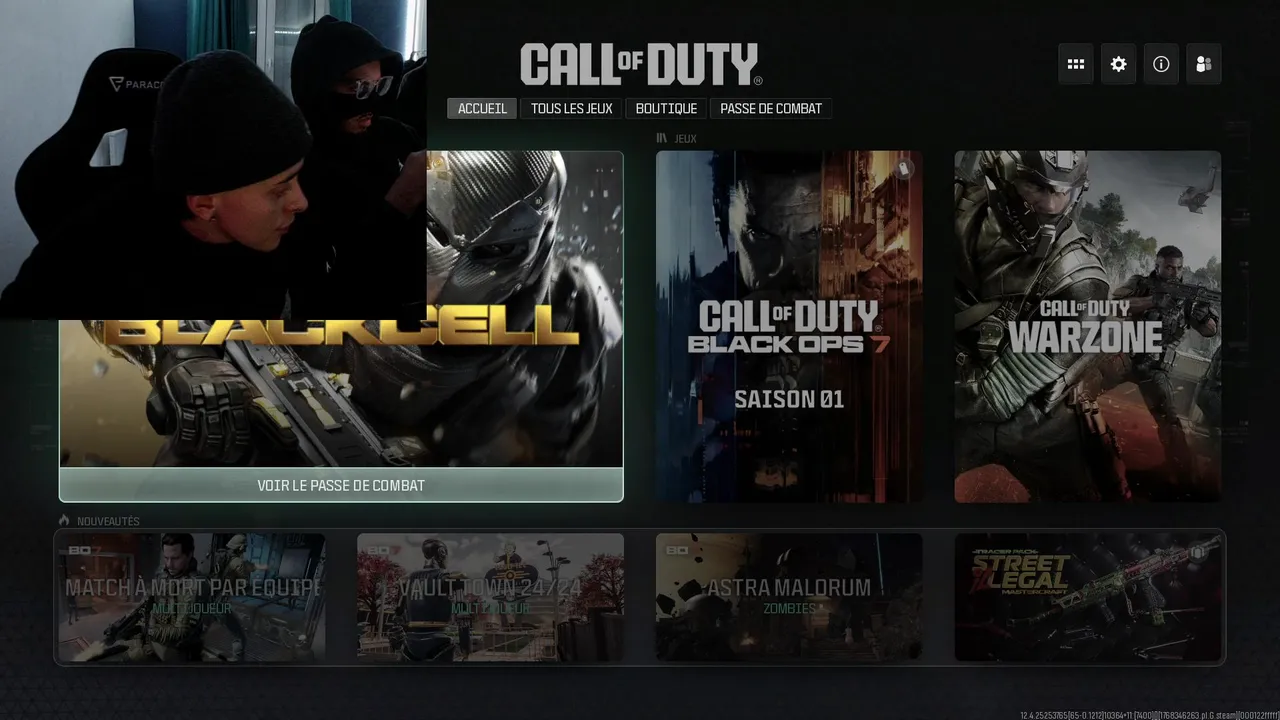Click the Call of Duty logo
The width and height of the screenshot is (1280, 720).
[x=641, y=65]
